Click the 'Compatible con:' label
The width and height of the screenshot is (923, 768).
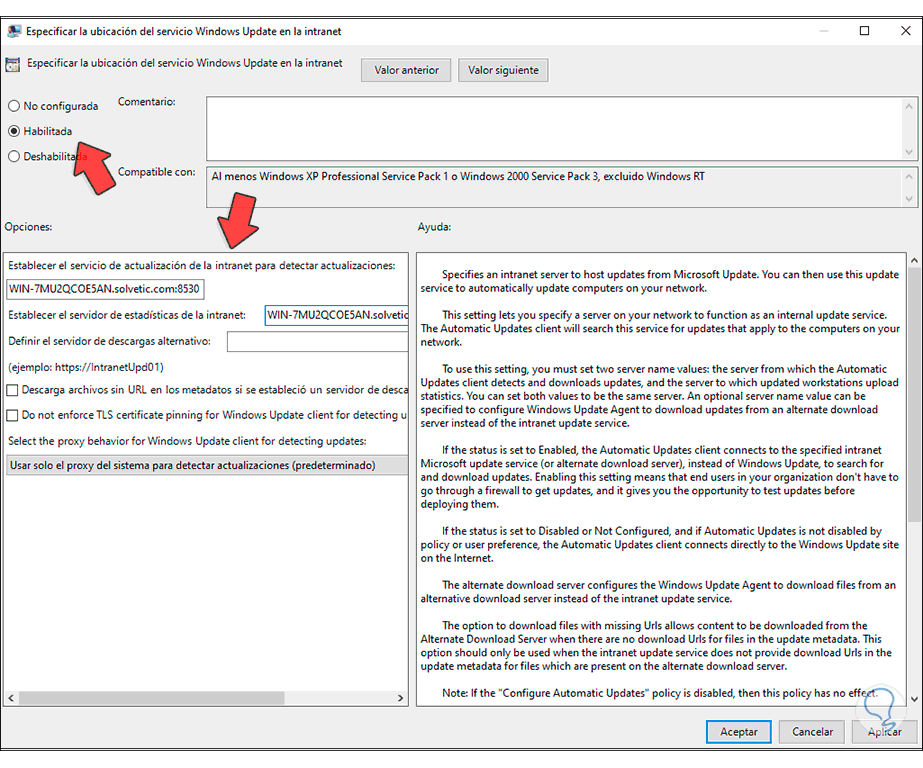[x=157, y=172]
